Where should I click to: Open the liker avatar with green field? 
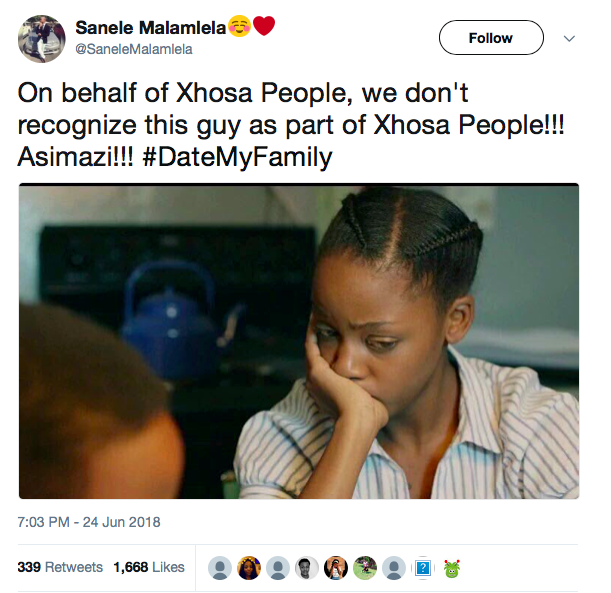(365, 568)
